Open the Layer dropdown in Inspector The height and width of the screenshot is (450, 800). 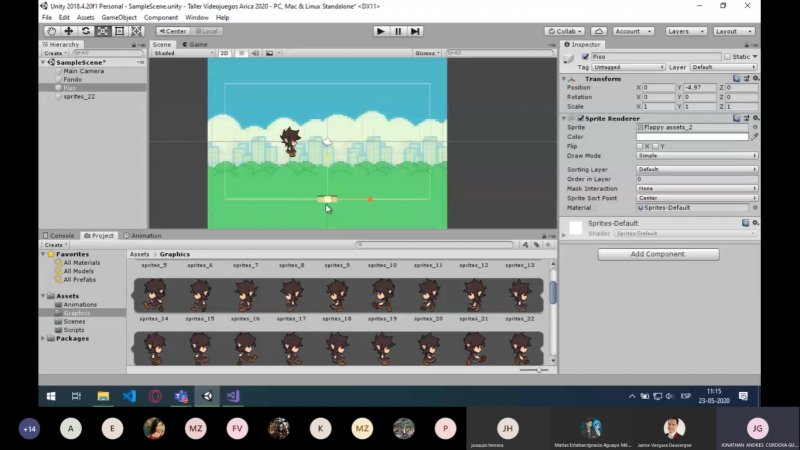click(x=723, y=67)
